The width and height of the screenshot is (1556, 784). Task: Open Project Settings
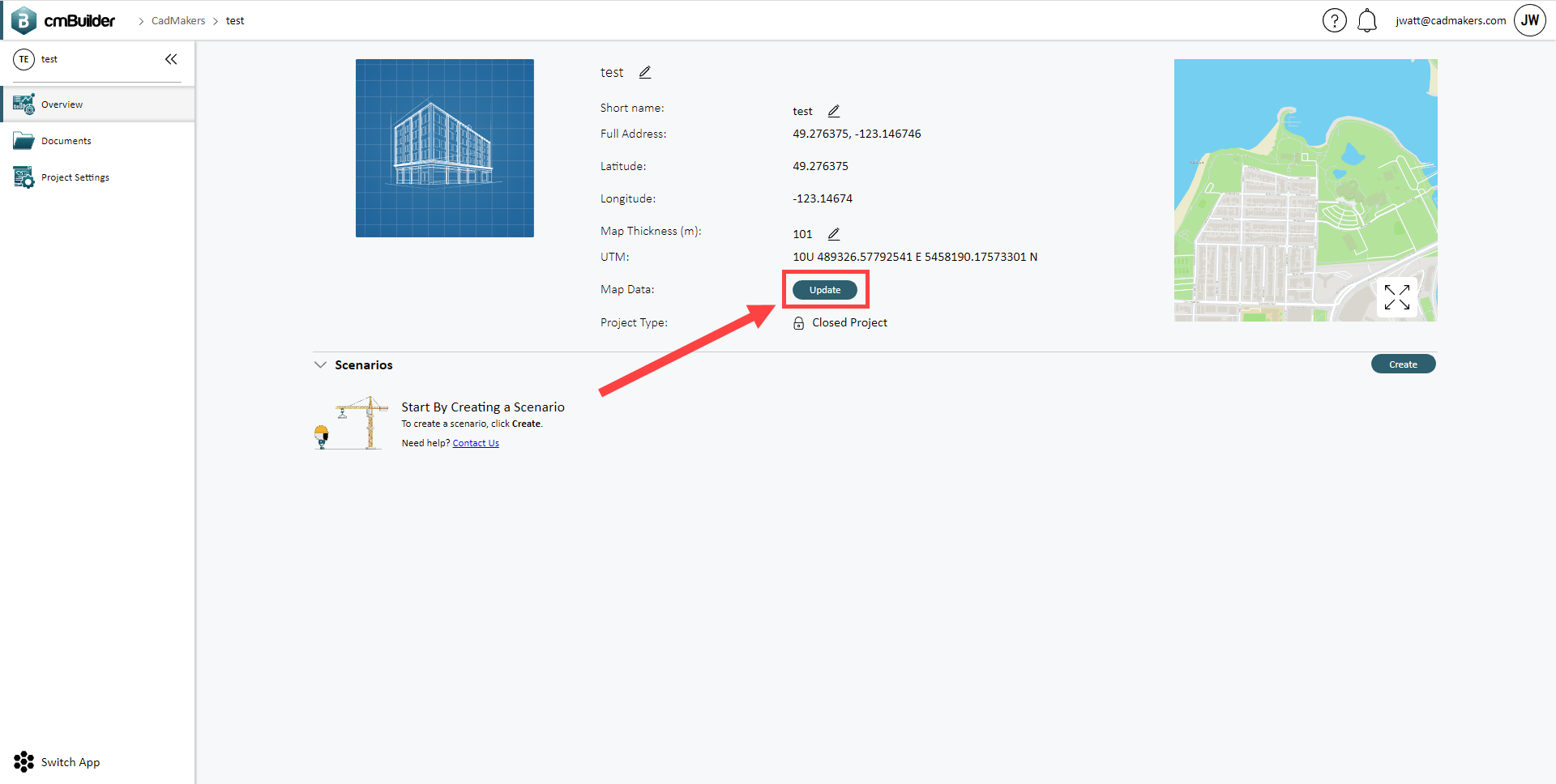click(x=75, y=177)
